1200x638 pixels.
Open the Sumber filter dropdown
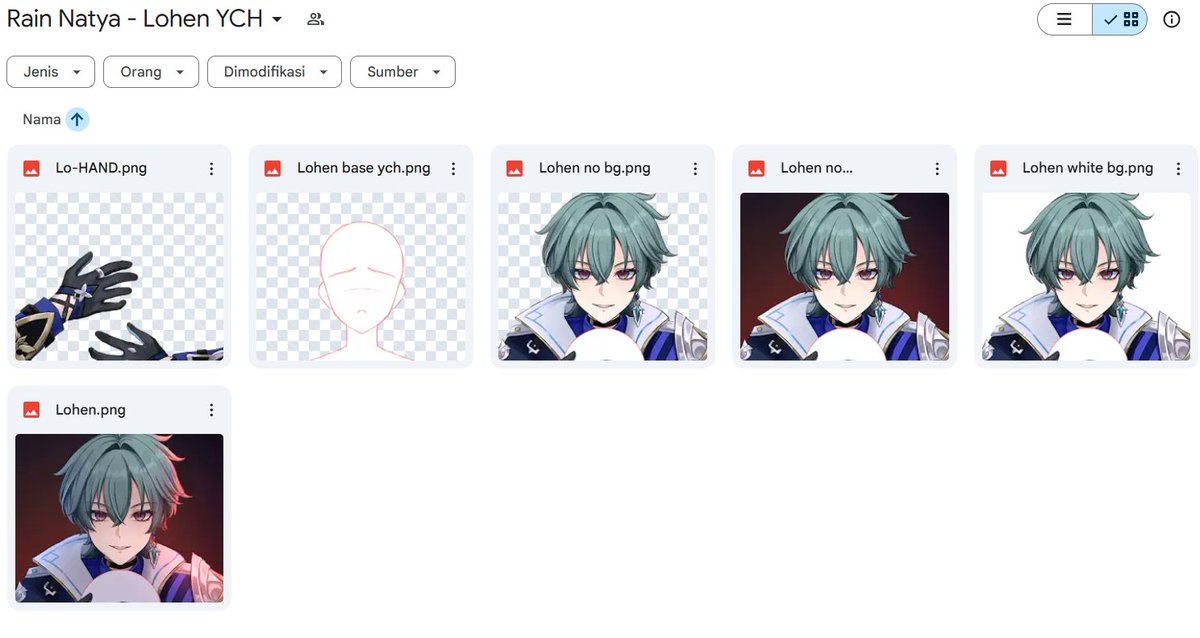point(402,72)
